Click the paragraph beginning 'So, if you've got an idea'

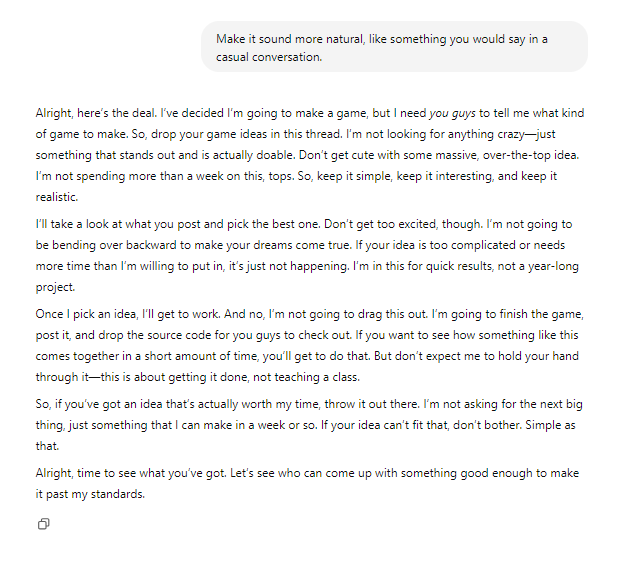309,425
